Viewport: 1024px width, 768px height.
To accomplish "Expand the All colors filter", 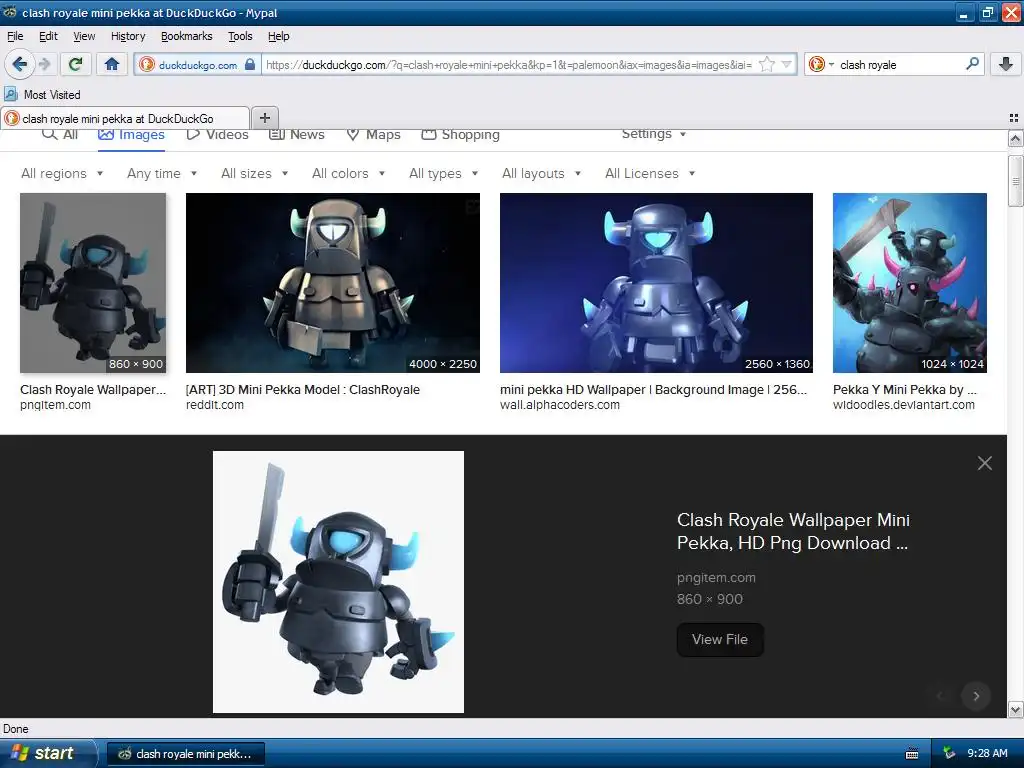I will (x=349, y=173).
